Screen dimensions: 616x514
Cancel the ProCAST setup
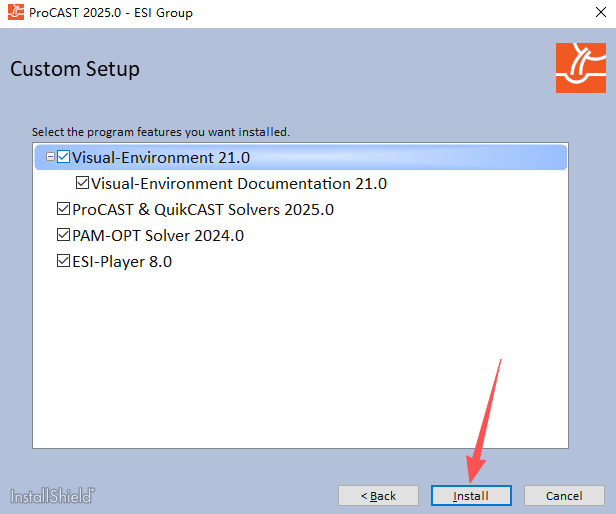pyautogui.click(x=564, y=496)
